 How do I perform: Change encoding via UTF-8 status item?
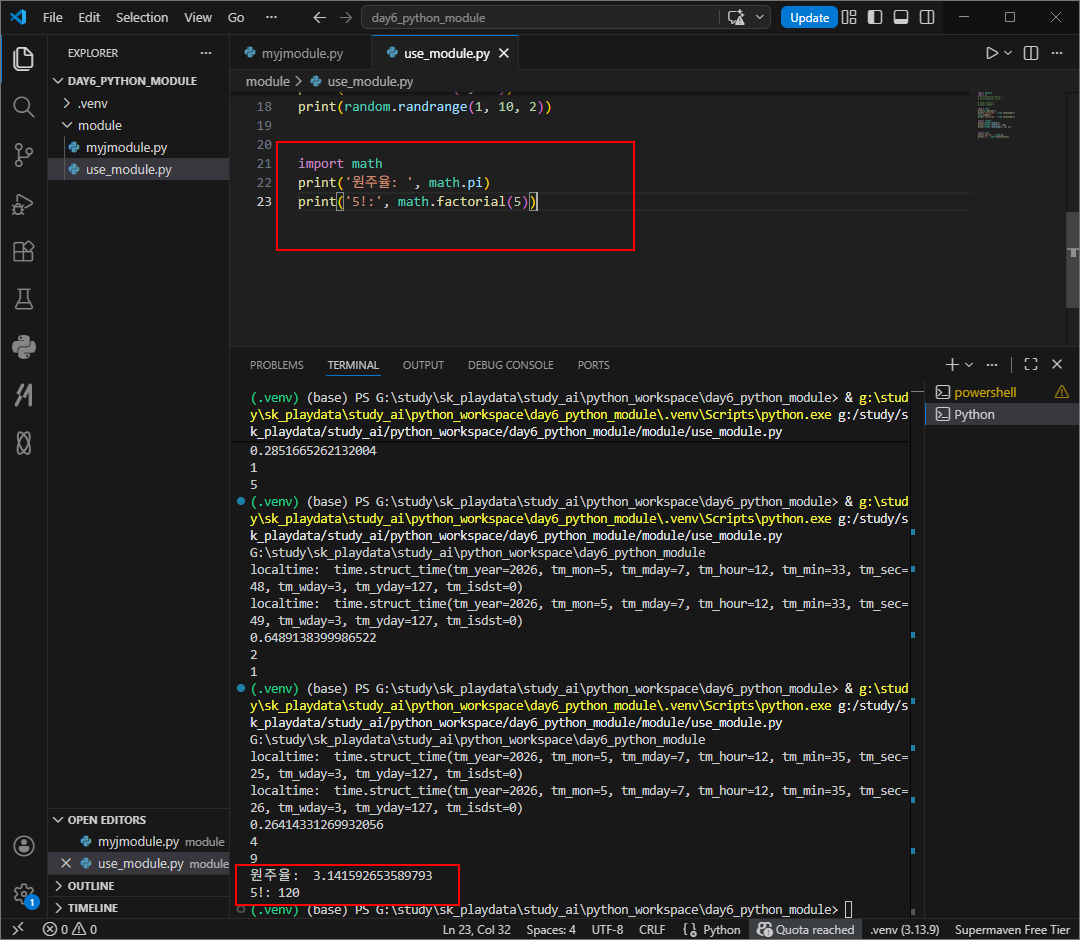[x=608, y=929]
